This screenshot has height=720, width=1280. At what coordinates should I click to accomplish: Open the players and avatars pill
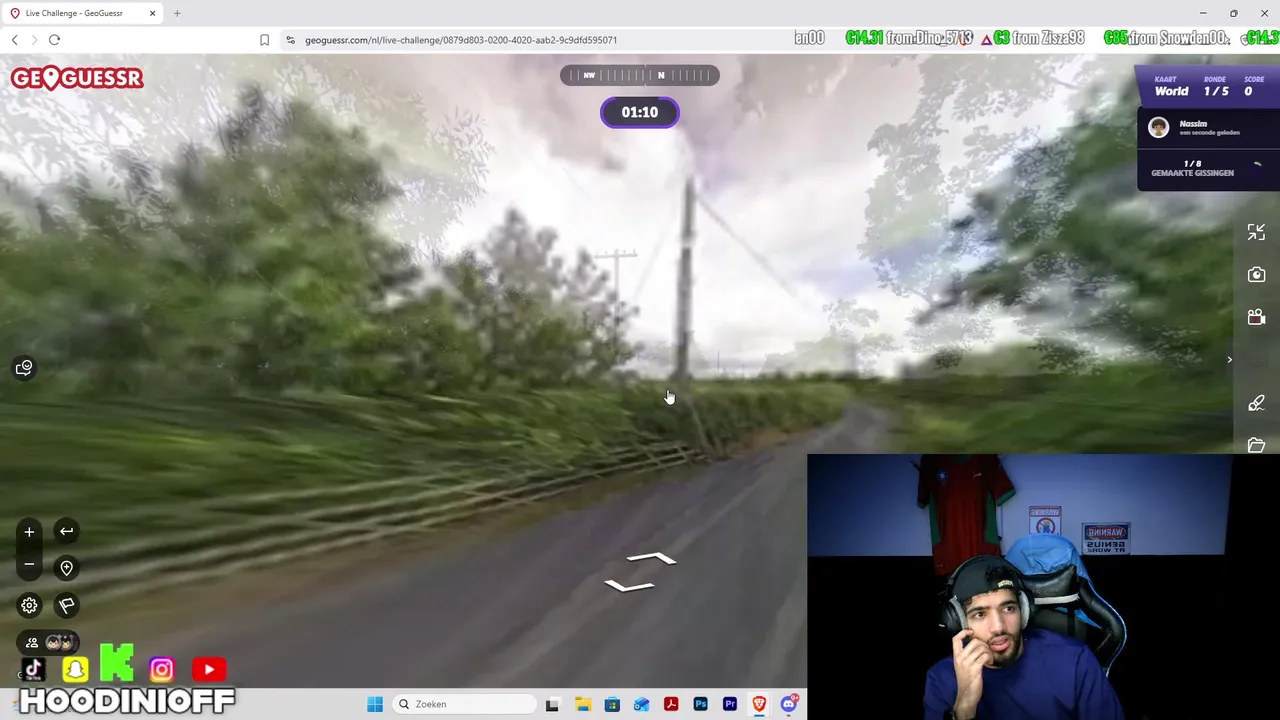(48, 642)
